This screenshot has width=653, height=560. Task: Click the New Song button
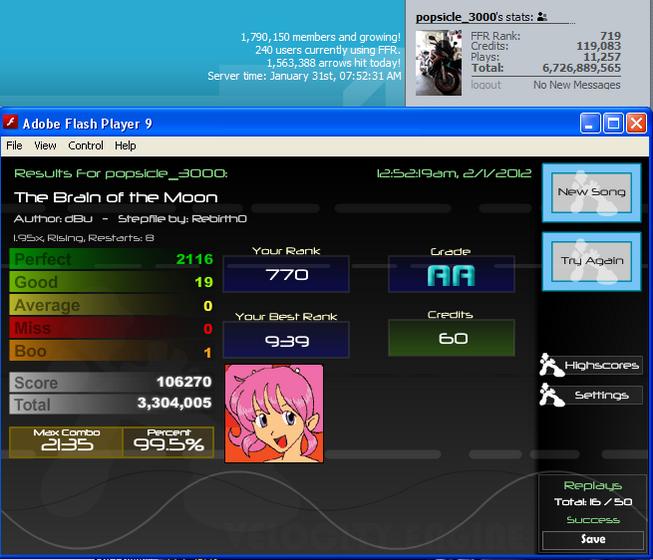[x=591, y=192]
